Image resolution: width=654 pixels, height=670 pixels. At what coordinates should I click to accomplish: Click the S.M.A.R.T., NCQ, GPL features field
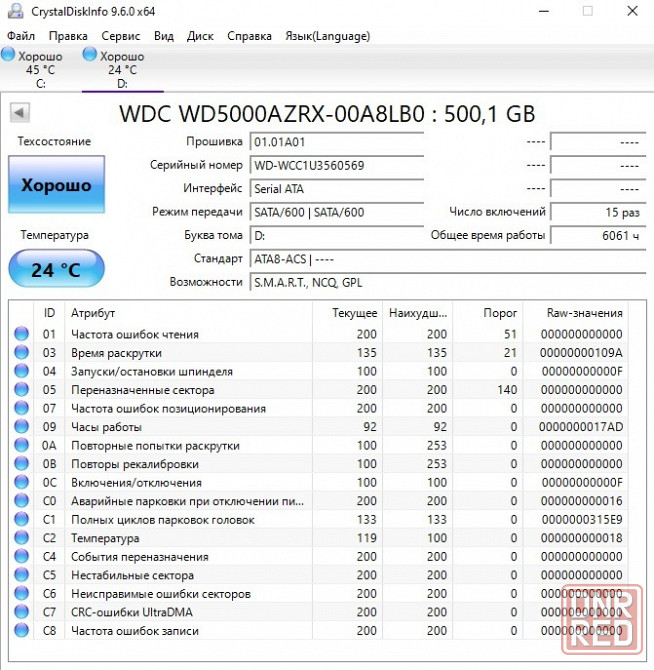pos(448,282)
